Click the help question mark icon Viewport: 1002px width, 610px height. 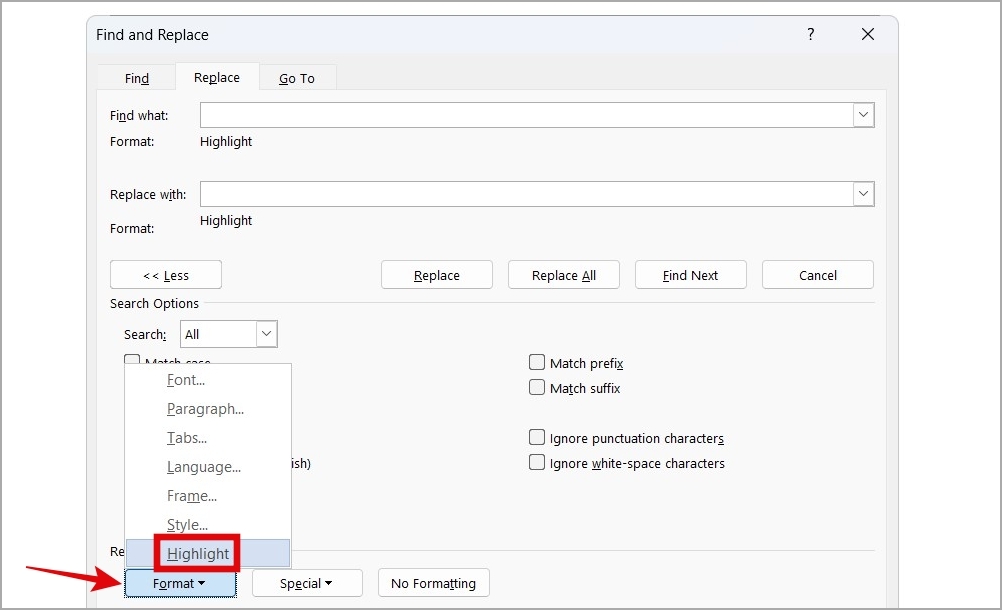coord(810,34)
